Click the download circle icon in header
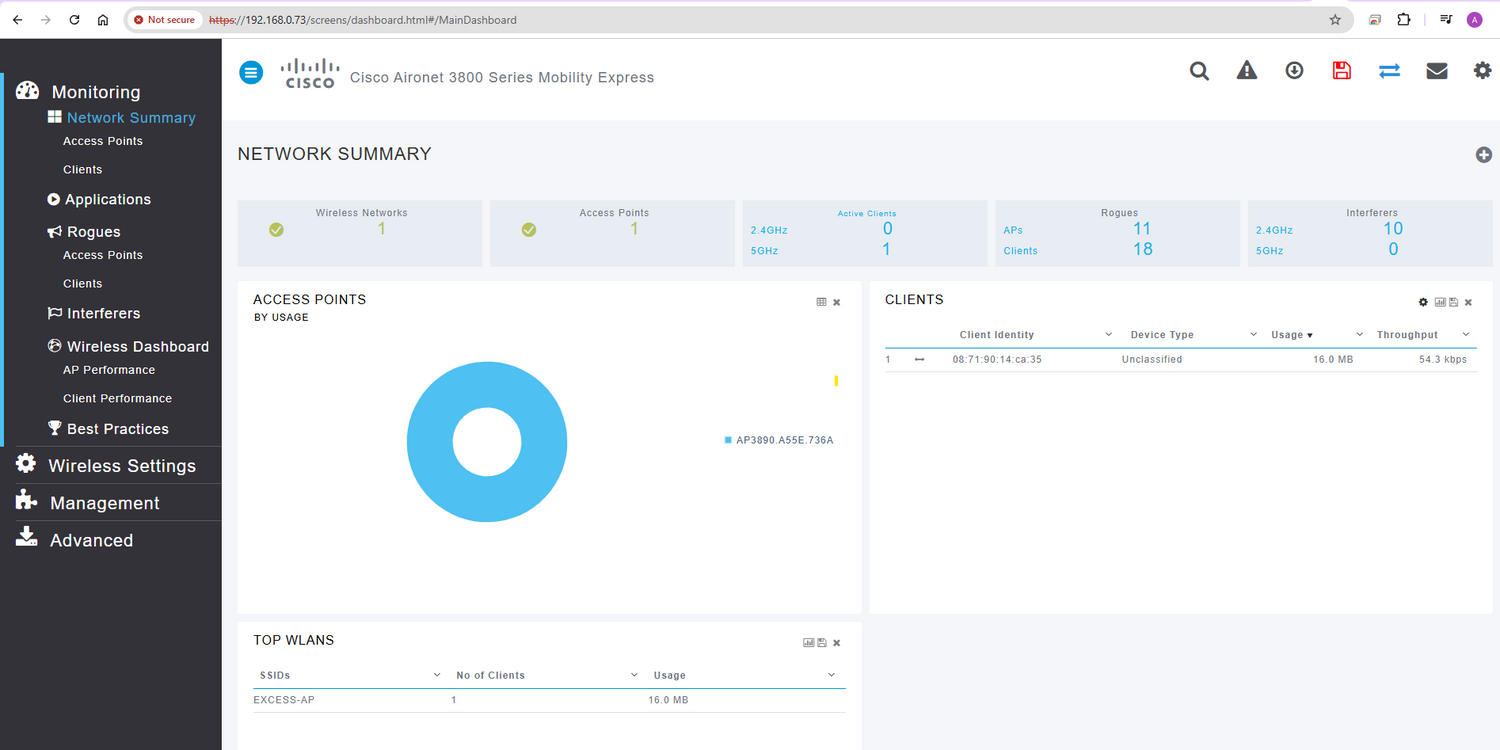 click(x=1294, y=71)
